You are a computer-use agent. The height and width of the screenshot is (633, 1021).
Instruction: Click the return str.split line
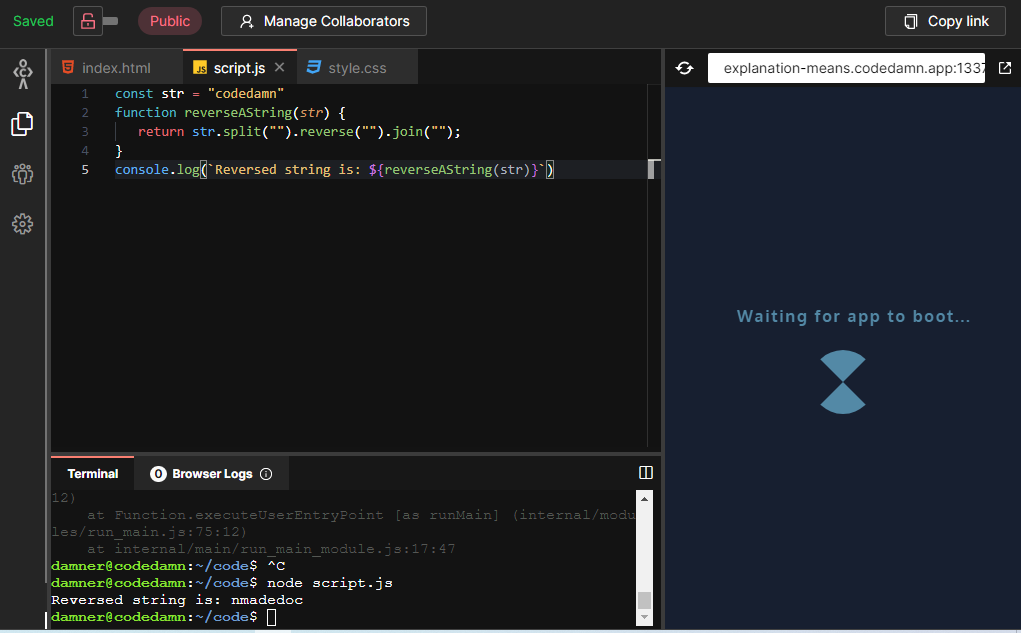pyautogui.click(x=299, y=132)
